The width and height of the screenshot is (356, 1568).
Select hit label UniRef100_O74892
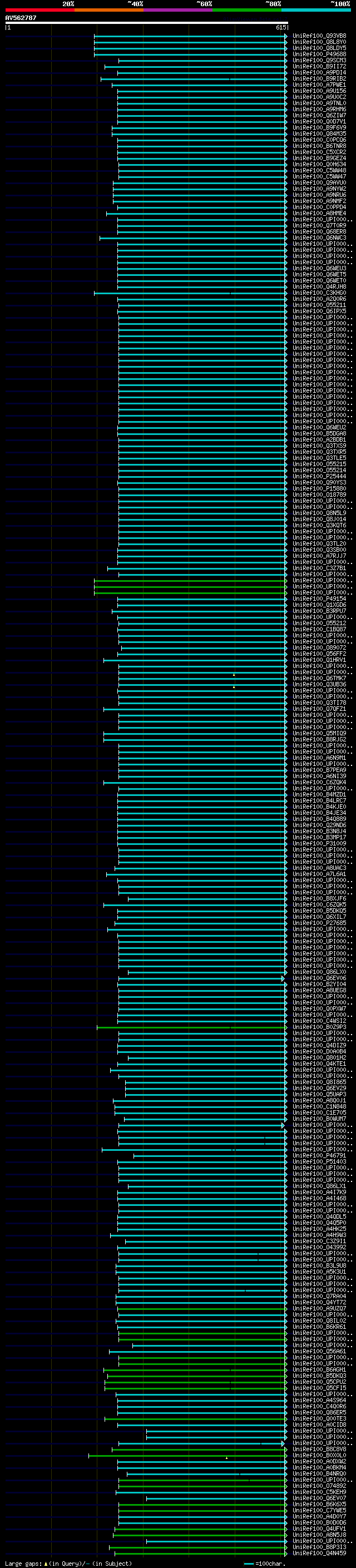coord(319,1486)
